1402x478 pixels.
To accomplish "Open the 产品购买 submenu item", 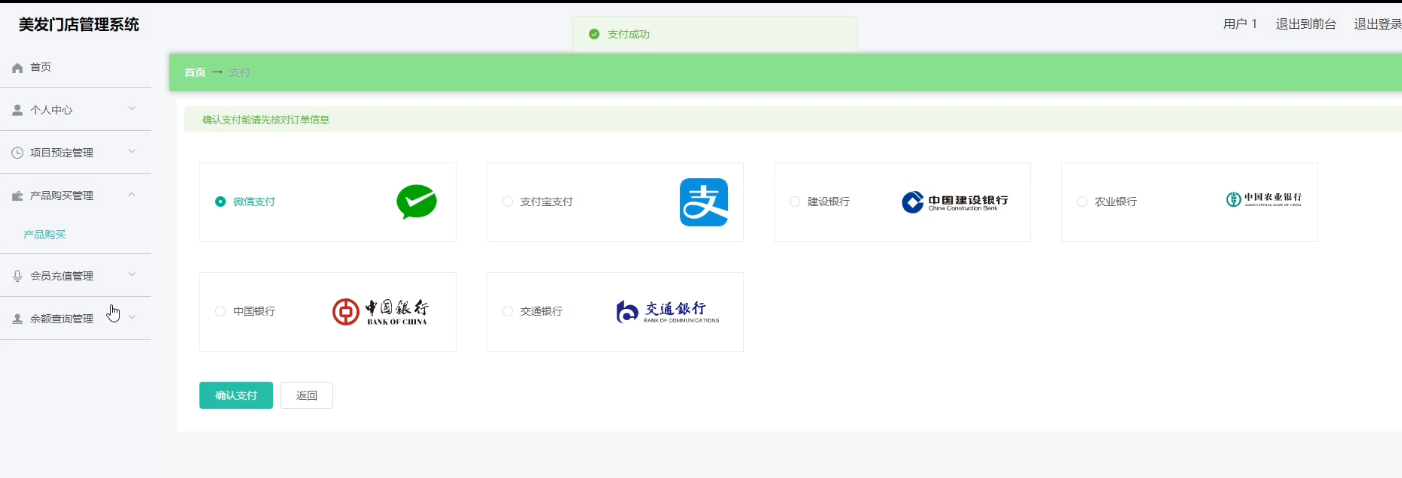I will 45,235.
